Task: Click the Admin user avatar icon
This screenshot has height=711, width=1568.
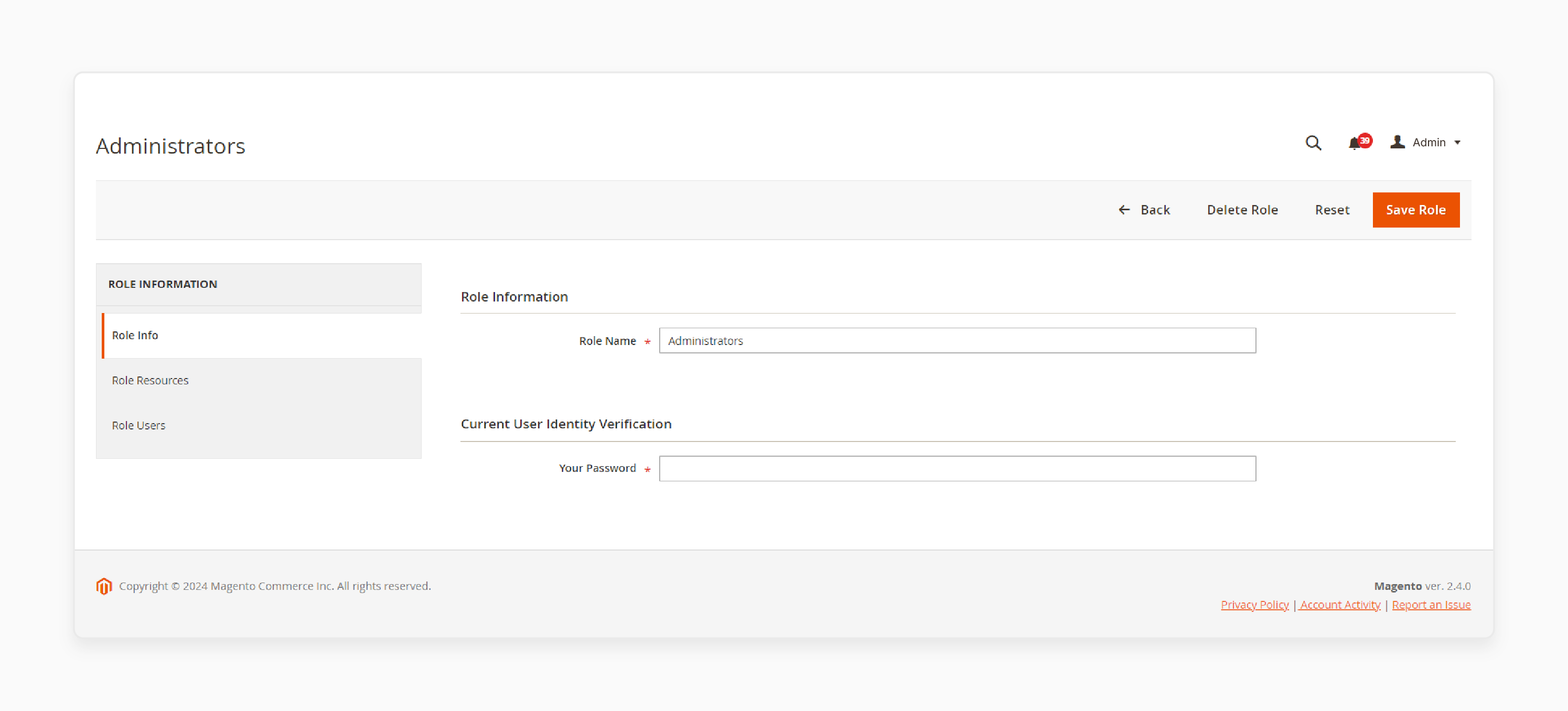Action: 1398,142
